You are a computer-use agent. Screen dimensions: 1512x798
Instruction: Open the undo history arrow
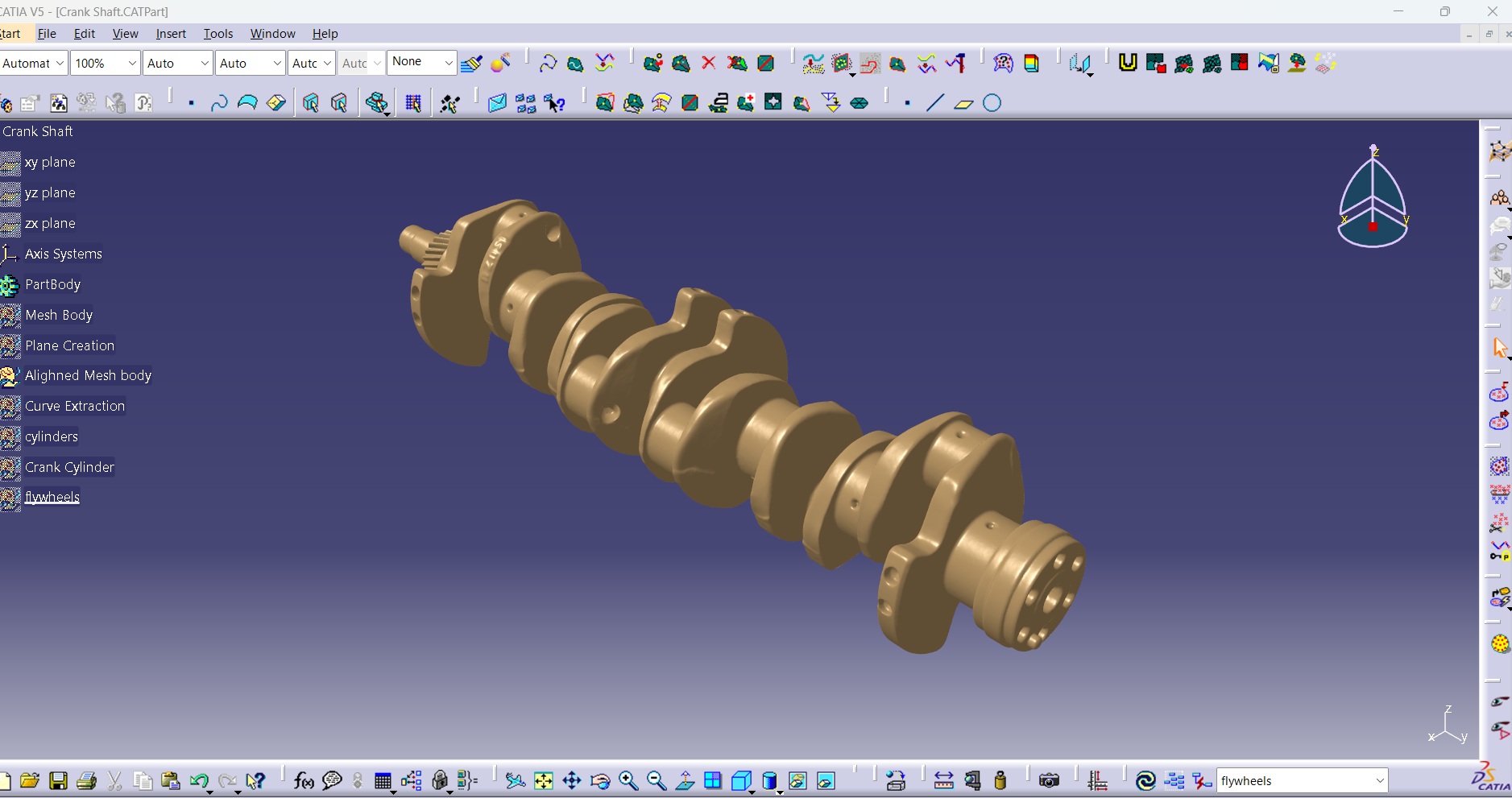coord(209,792)
